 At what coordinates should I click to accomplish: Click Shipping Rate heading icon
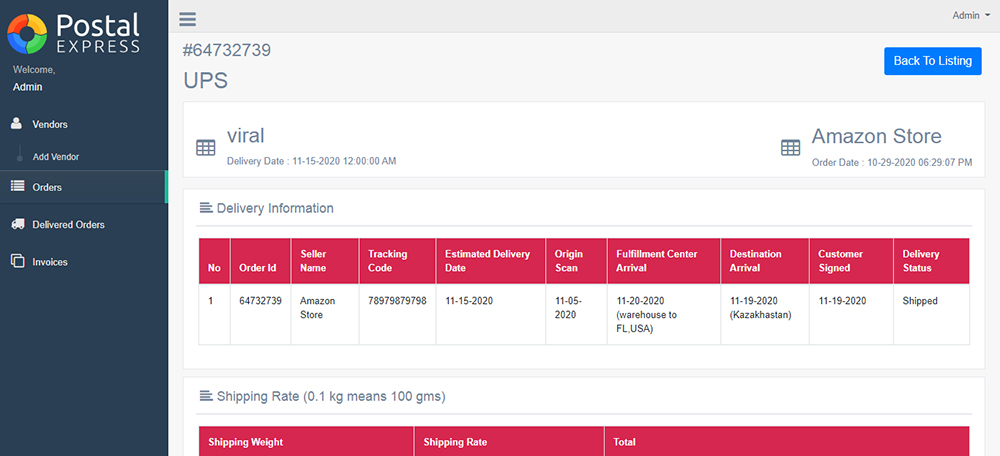pyautogui.click(x=205, y=396)
